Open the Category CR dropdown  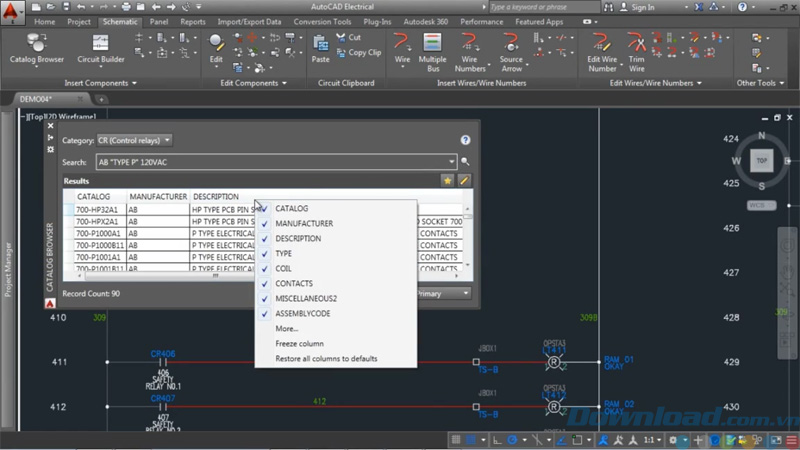click(135, 140)
